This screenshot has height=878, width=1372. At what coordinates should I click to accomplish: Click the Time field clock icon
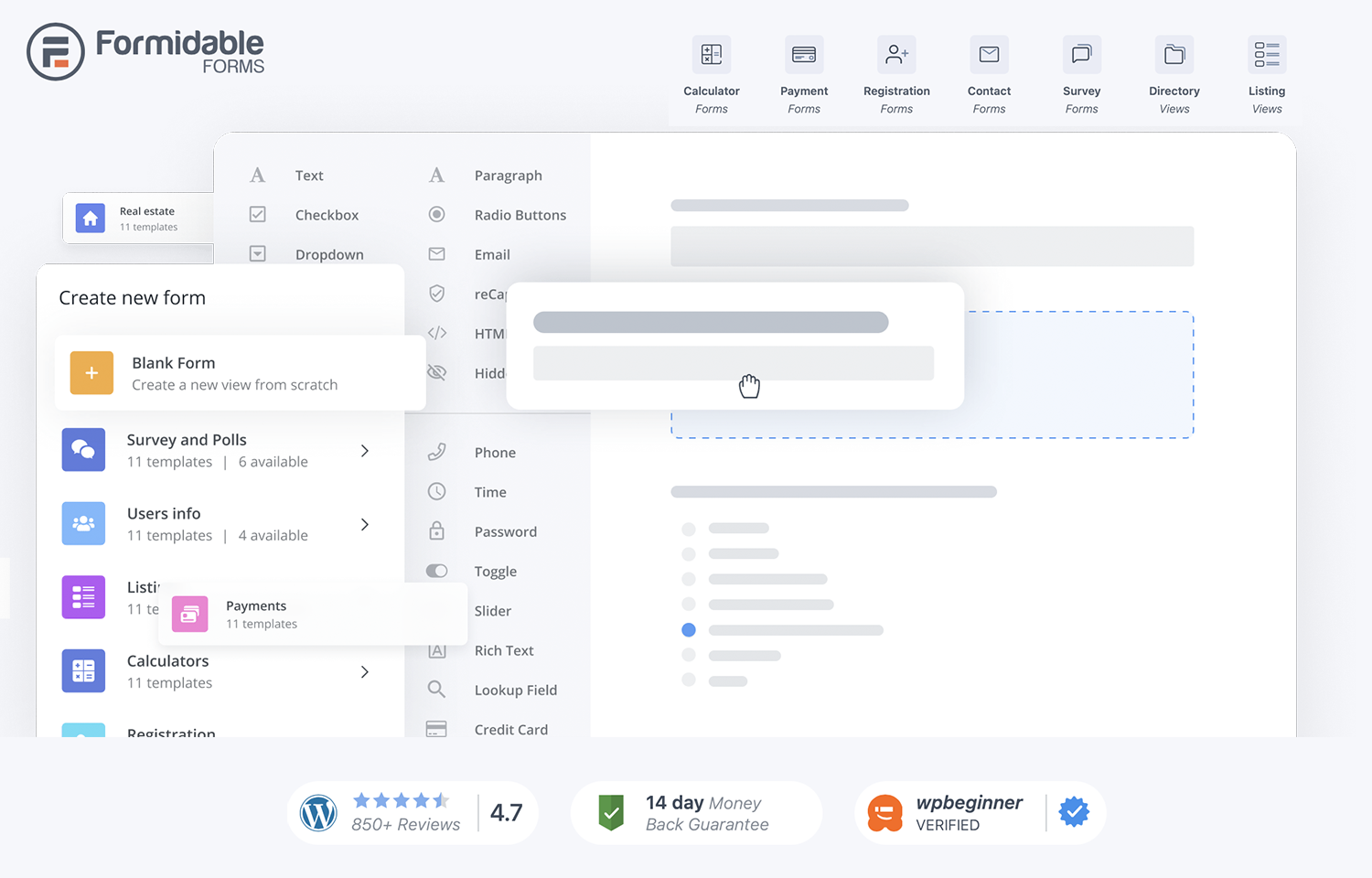click(x=437, y=491)
